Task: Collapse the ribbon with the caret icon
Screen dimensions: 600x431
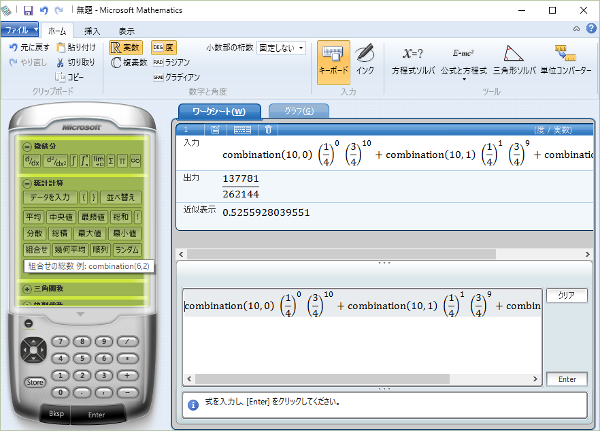Action: pyautogui.click(x=576, y=29)
